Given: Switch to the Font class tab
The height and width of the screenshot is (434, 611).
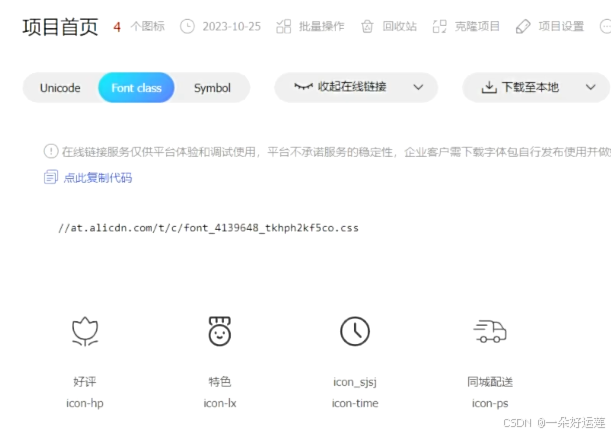Looking at the screenshot, I should coord(136,88).
